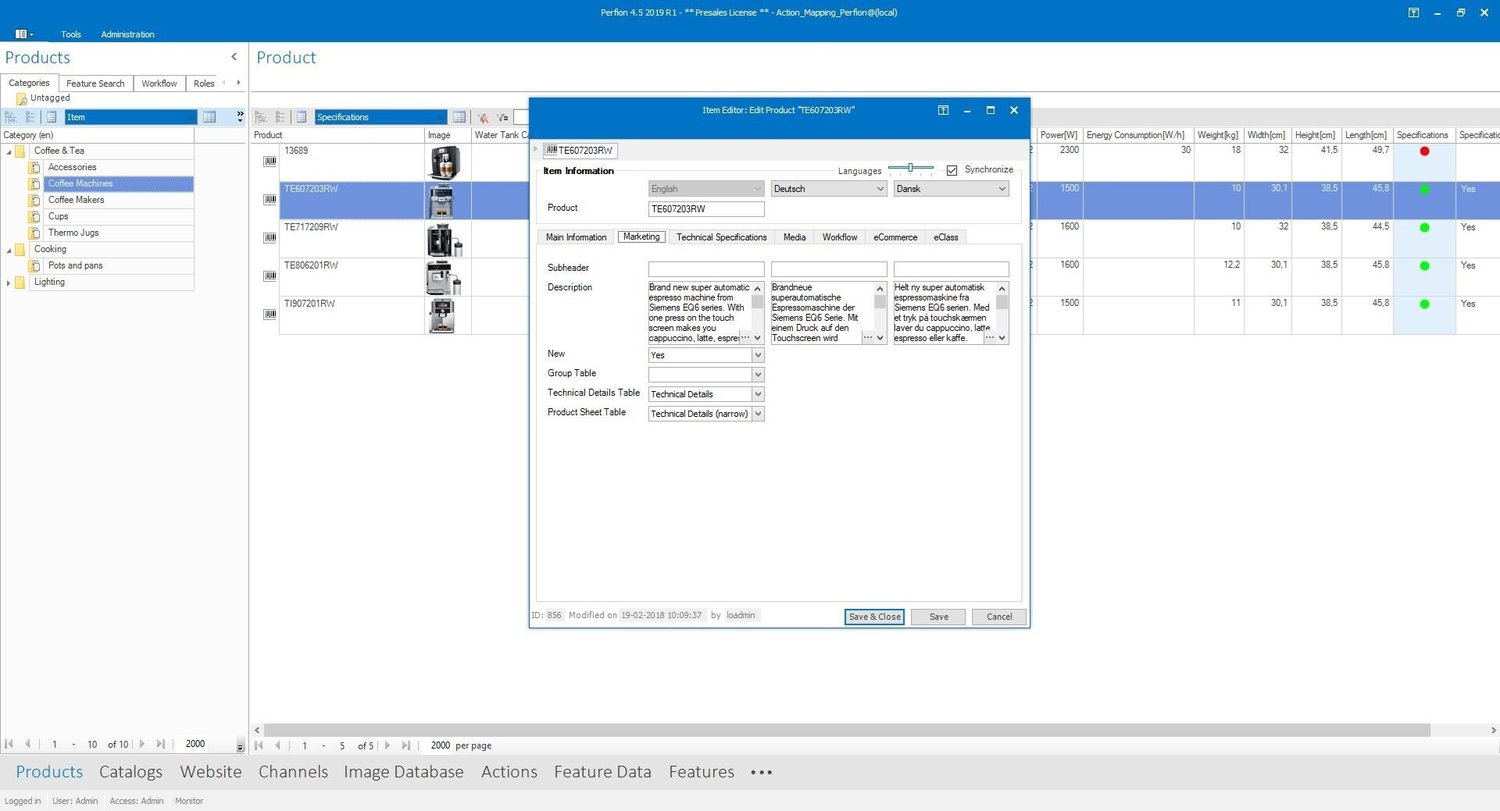This screenshot has width=1500, height=811.
Task: Click the Perfion help icon in the title bar
Action: [1414, 12]
